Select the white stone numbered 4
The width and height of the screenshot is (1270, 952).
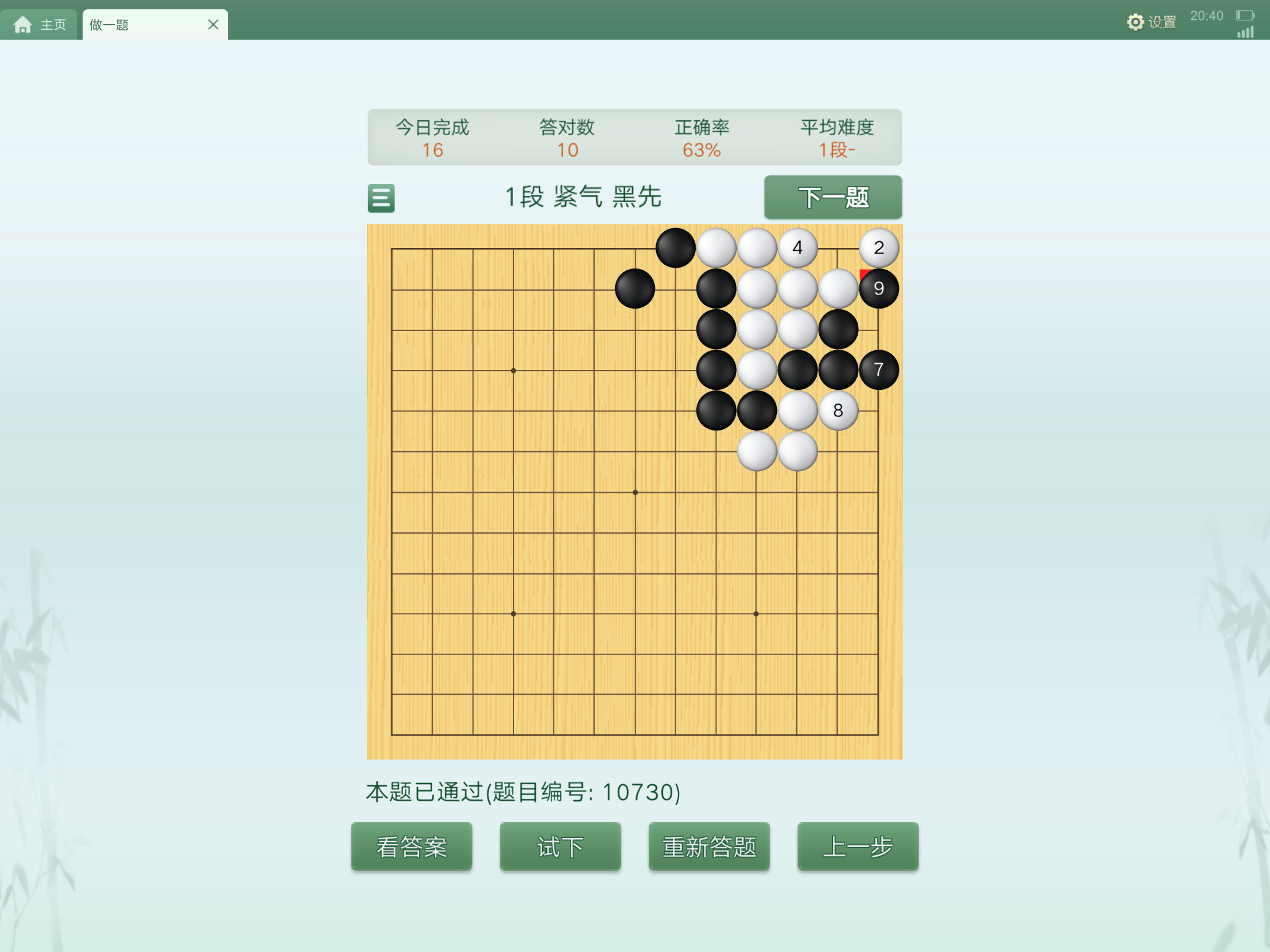797,248
